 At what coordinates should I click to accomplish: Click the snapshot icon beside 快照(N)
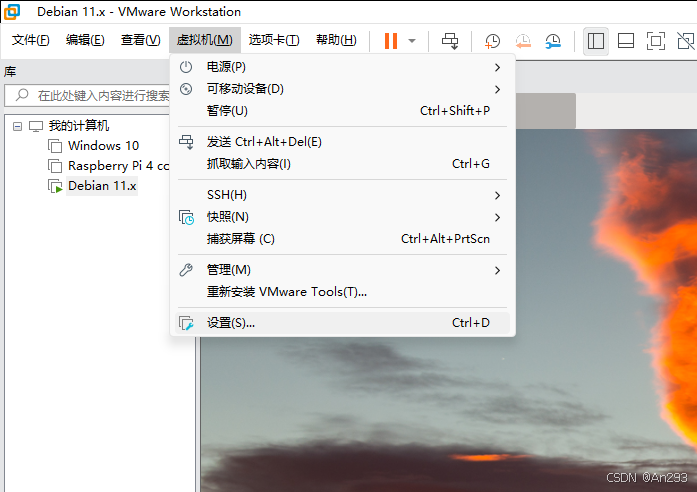pos(186,217)
